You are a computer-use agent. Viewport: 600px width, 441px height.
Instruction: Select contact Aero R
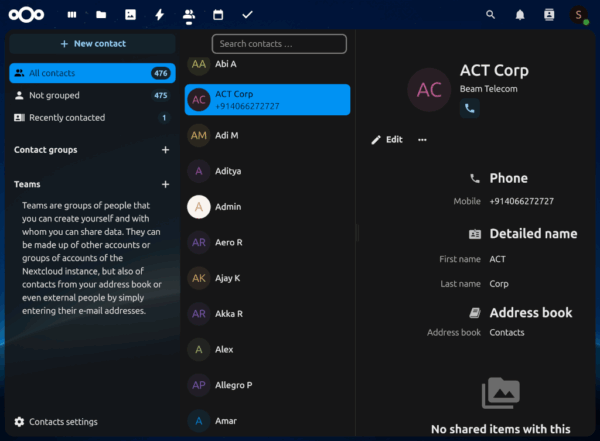tap(267, 242)
